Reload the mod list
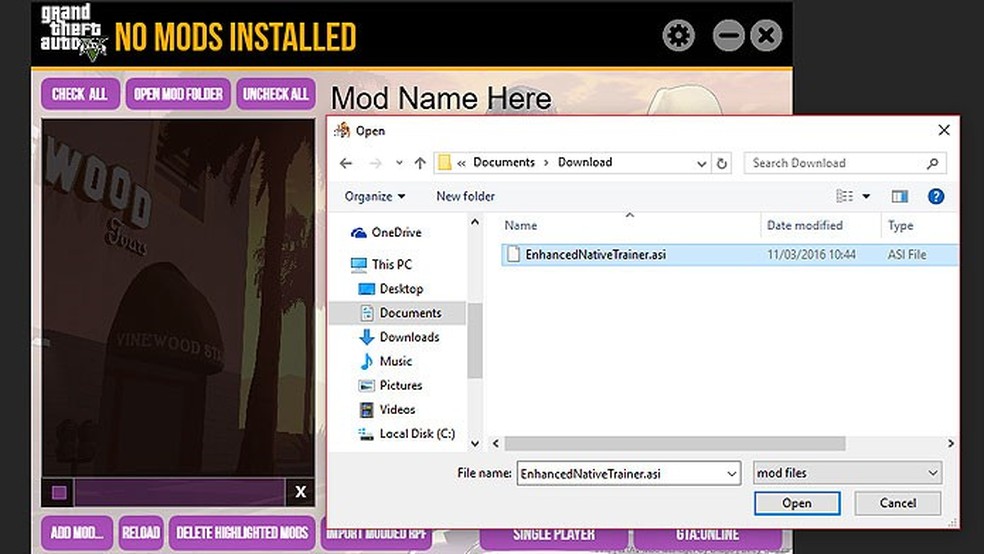 [x=141, y=533]
